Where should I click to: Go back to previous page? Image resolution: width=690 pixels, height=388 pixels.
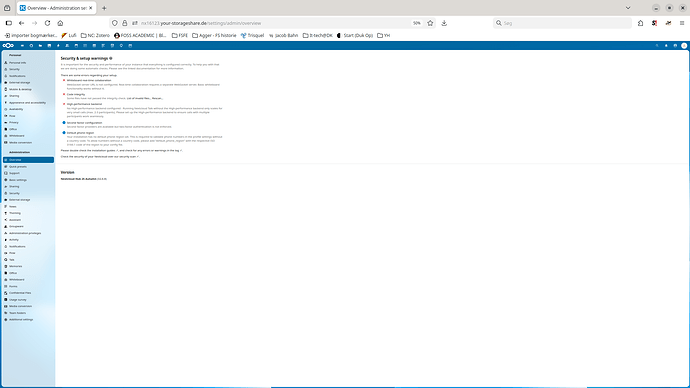pyautogui.click(x=22, y=23)
